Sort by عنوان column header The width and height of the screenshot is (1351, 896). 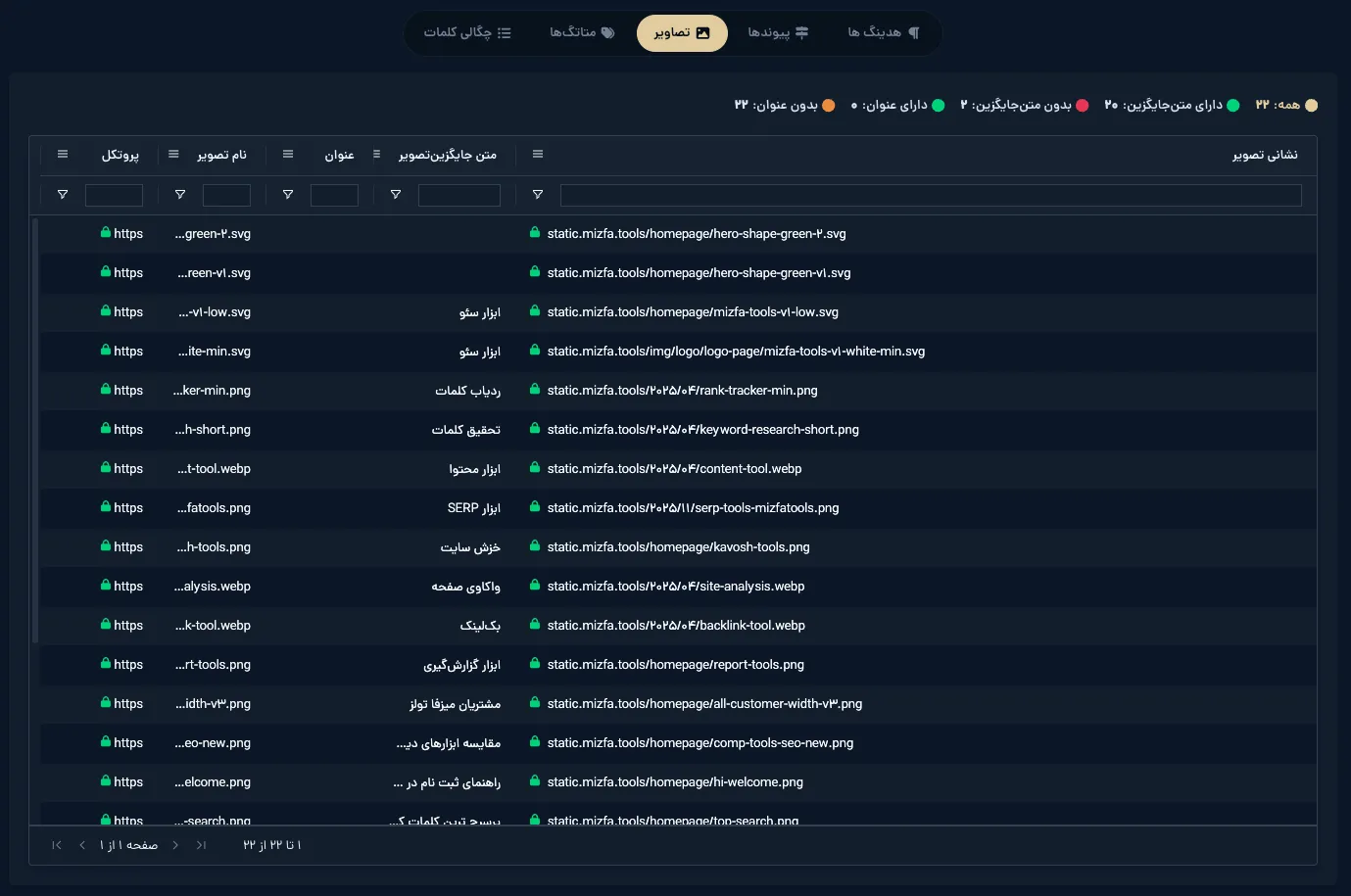340,155
